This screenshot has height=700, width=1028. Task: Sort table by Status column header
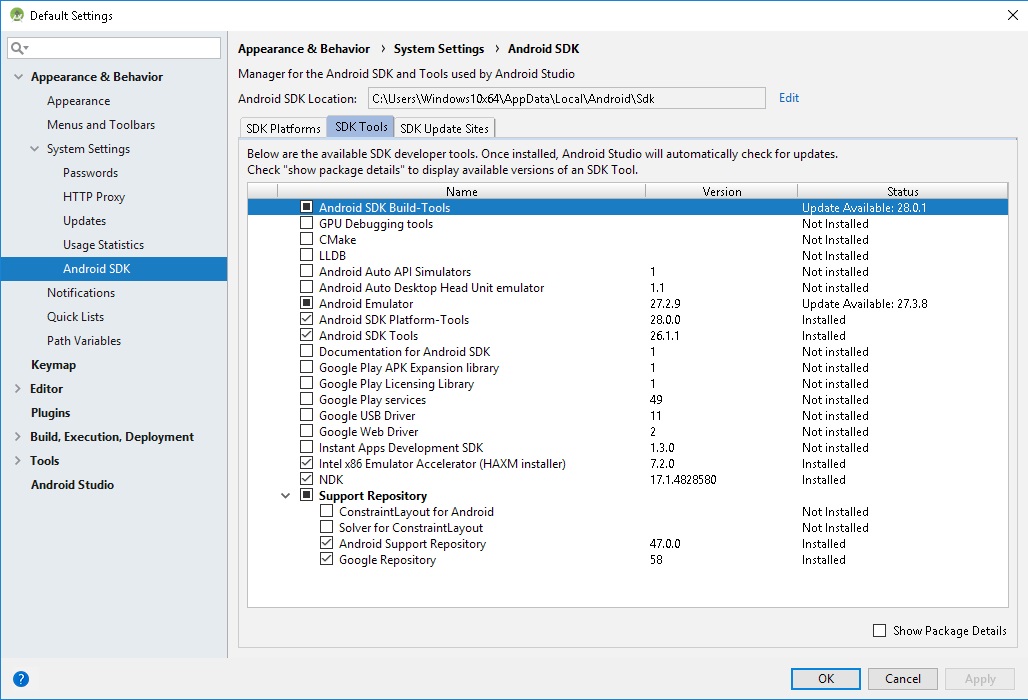(x=903, y=191)
